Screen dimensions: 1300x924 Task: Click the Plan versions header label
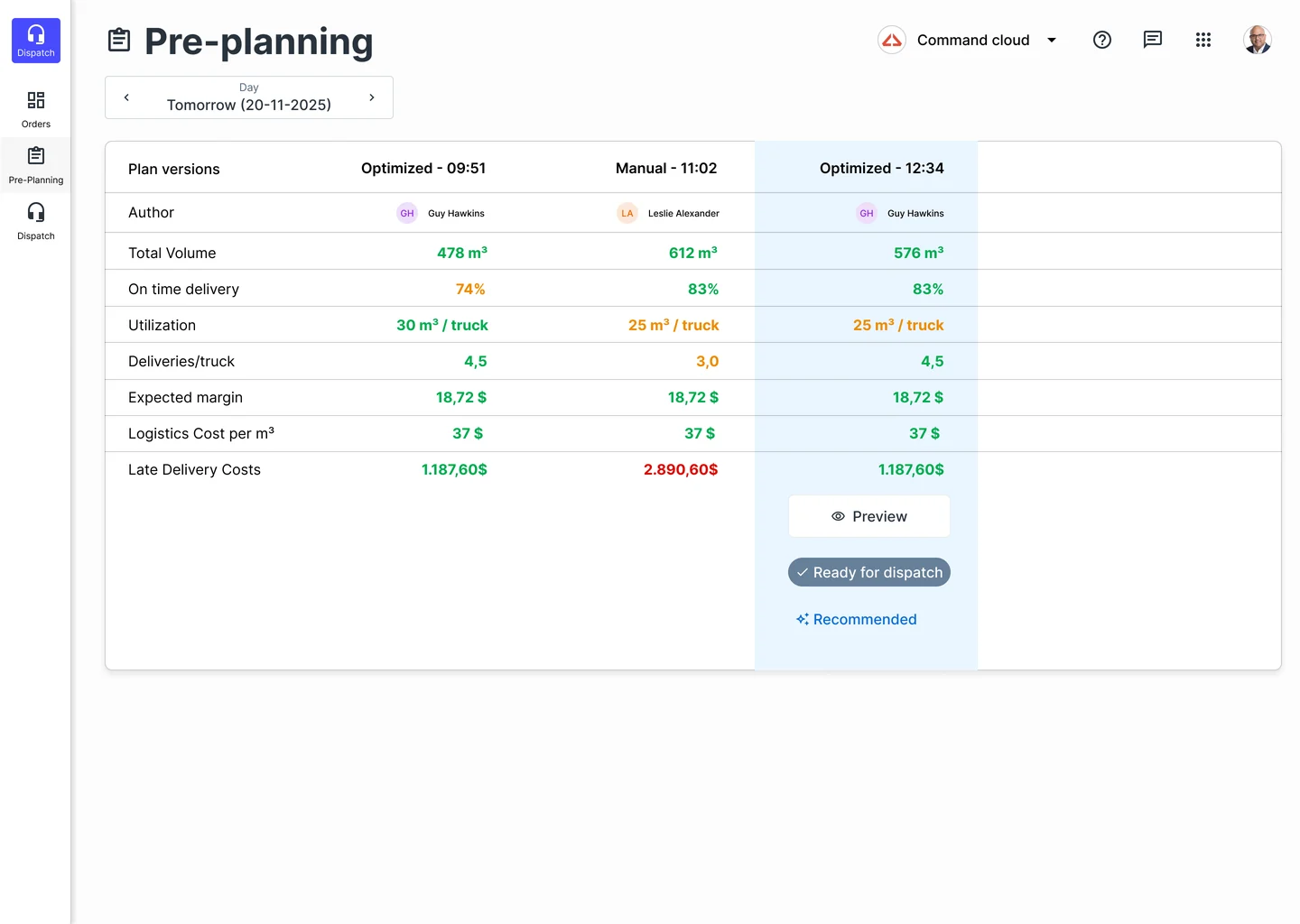(174, 169)
